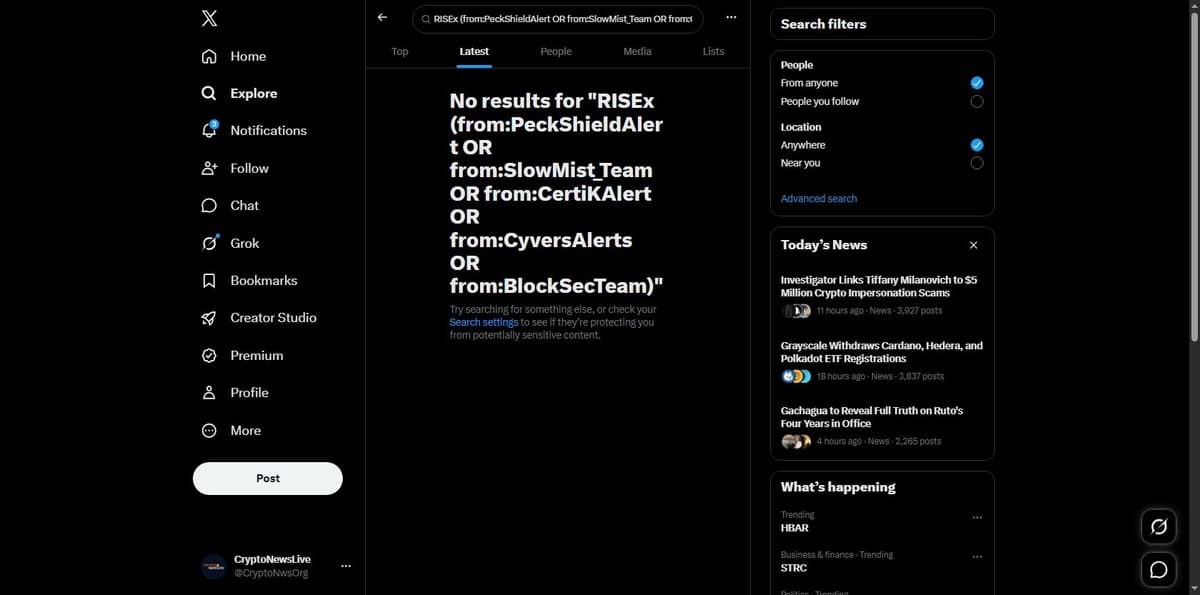Click avatars under Grayscale Withdraws story
1200x595 pixels.
pyautogui.click(x=797, y=376)
